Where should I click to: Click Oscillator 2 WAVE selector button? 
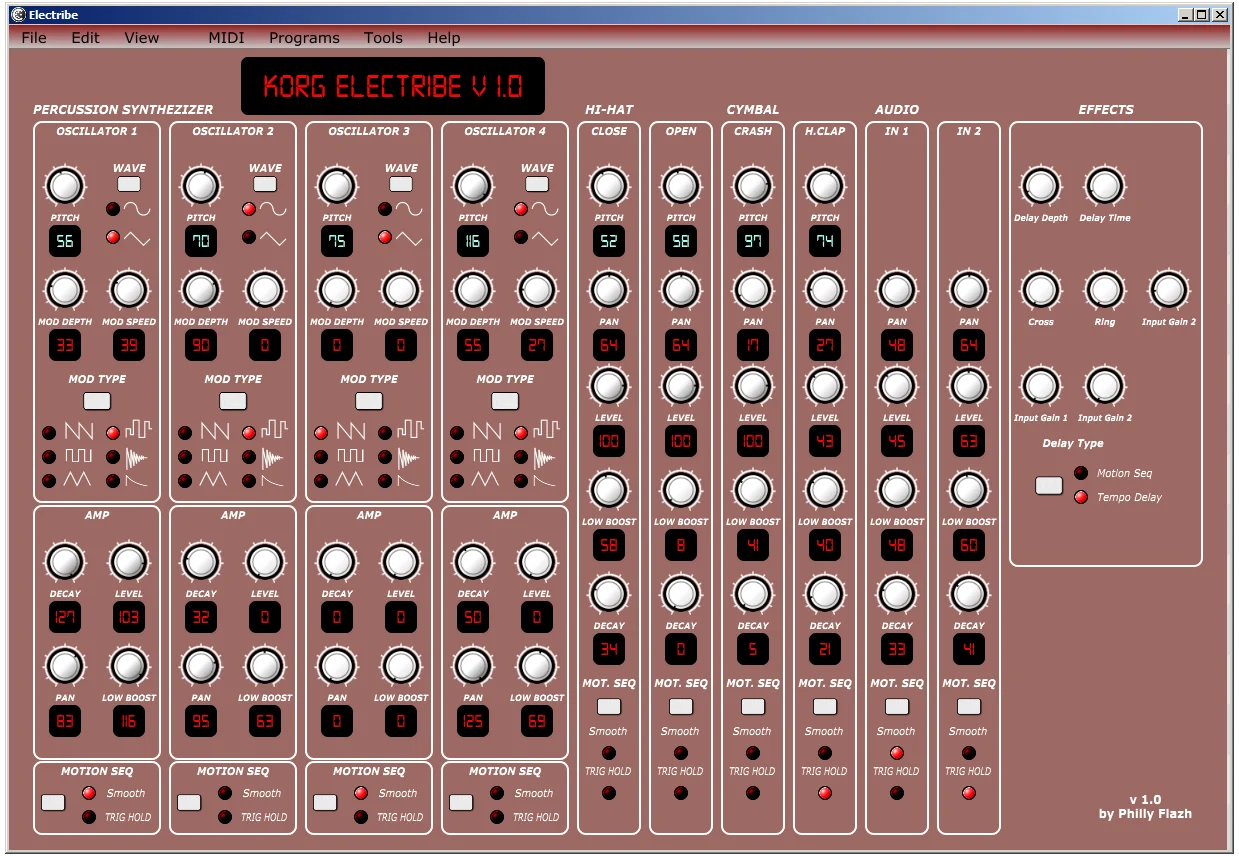[265, 184]
